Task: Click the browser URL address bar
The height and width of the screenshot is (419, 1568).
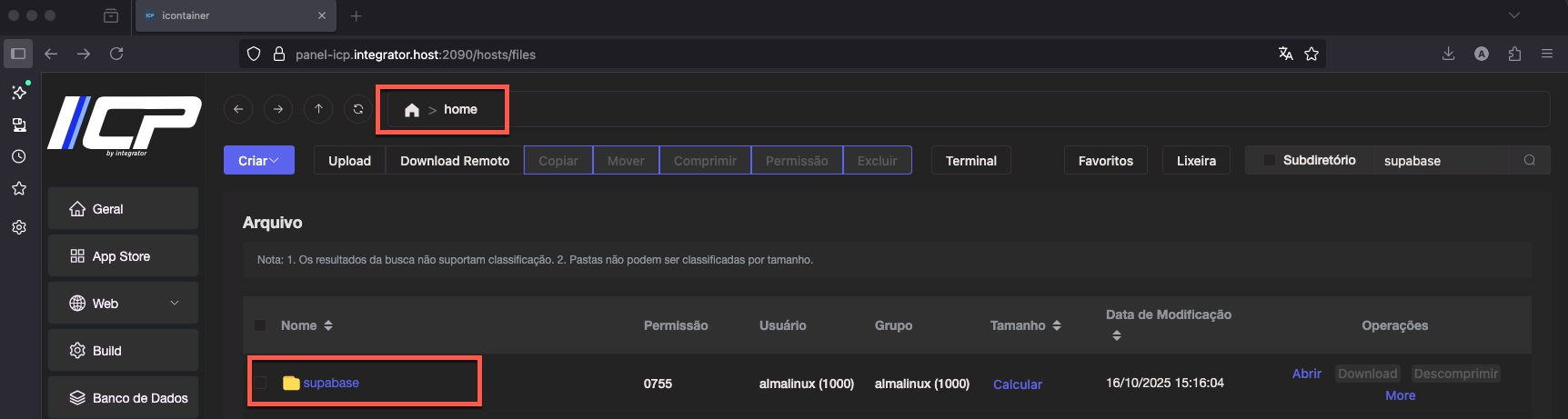Action: (x=782, y=54)
